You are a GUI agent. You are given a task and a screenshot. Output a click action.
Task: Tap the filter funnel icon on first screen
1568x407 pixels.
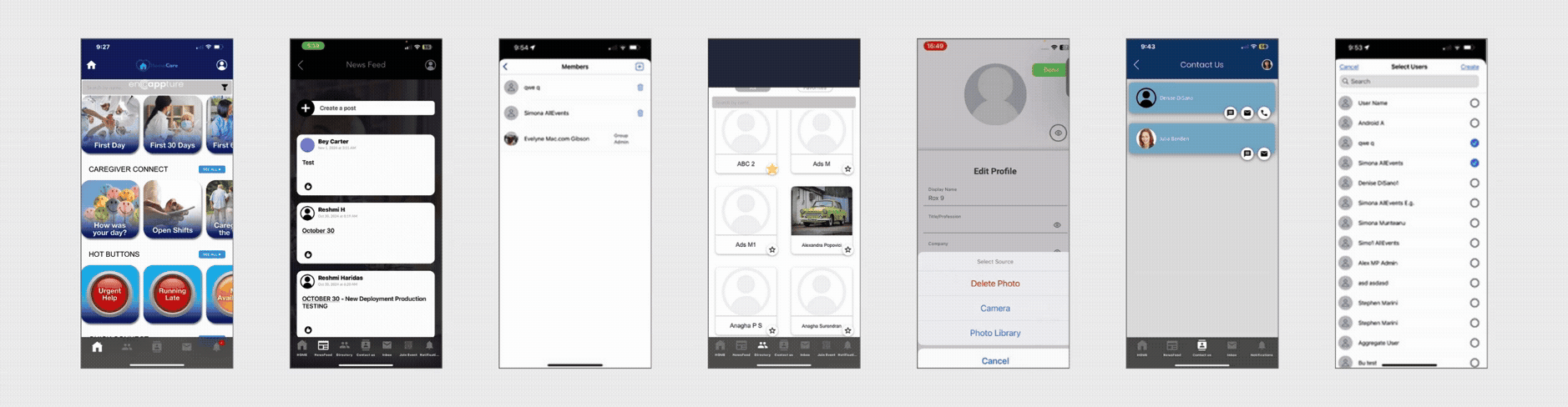pyautogui.click(x=225, y=87)
